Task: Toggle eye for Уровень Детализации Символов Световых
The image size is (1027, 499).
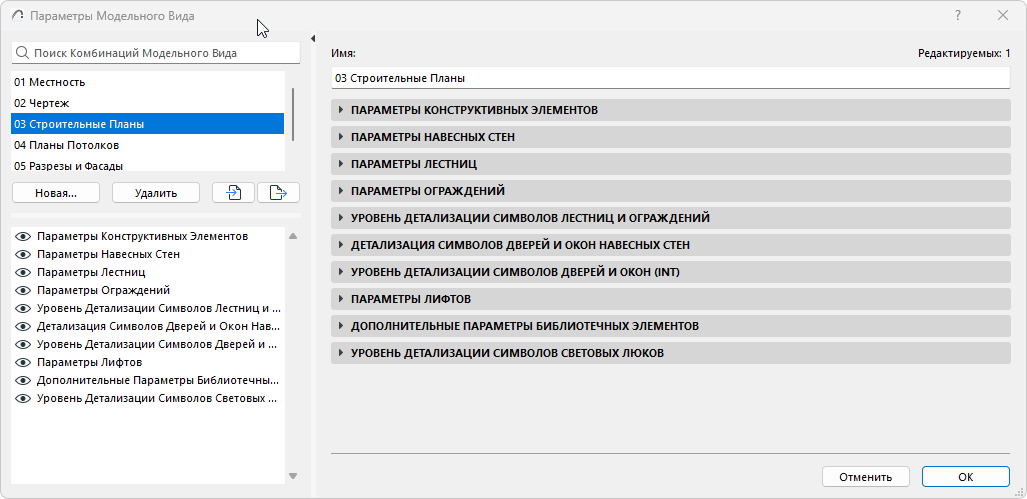Action: click(24, 398)
